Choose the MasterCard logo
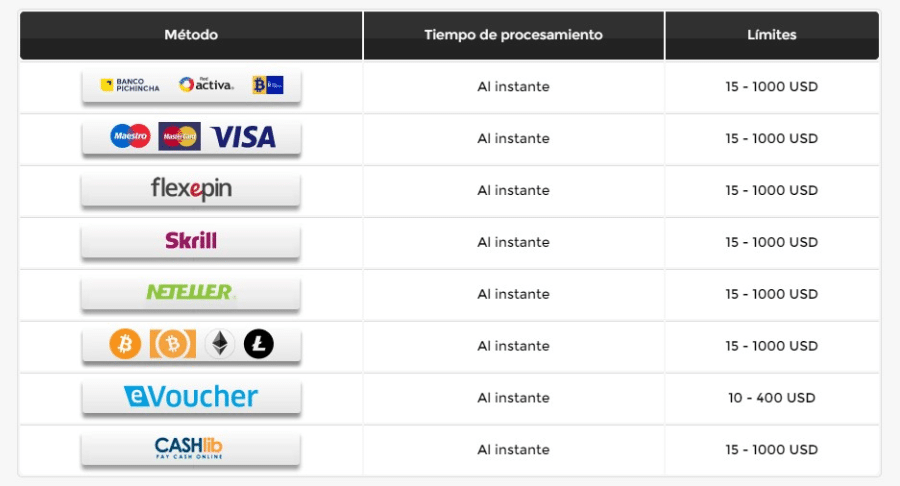Screen dimensions: 900x486 [180, 136]
